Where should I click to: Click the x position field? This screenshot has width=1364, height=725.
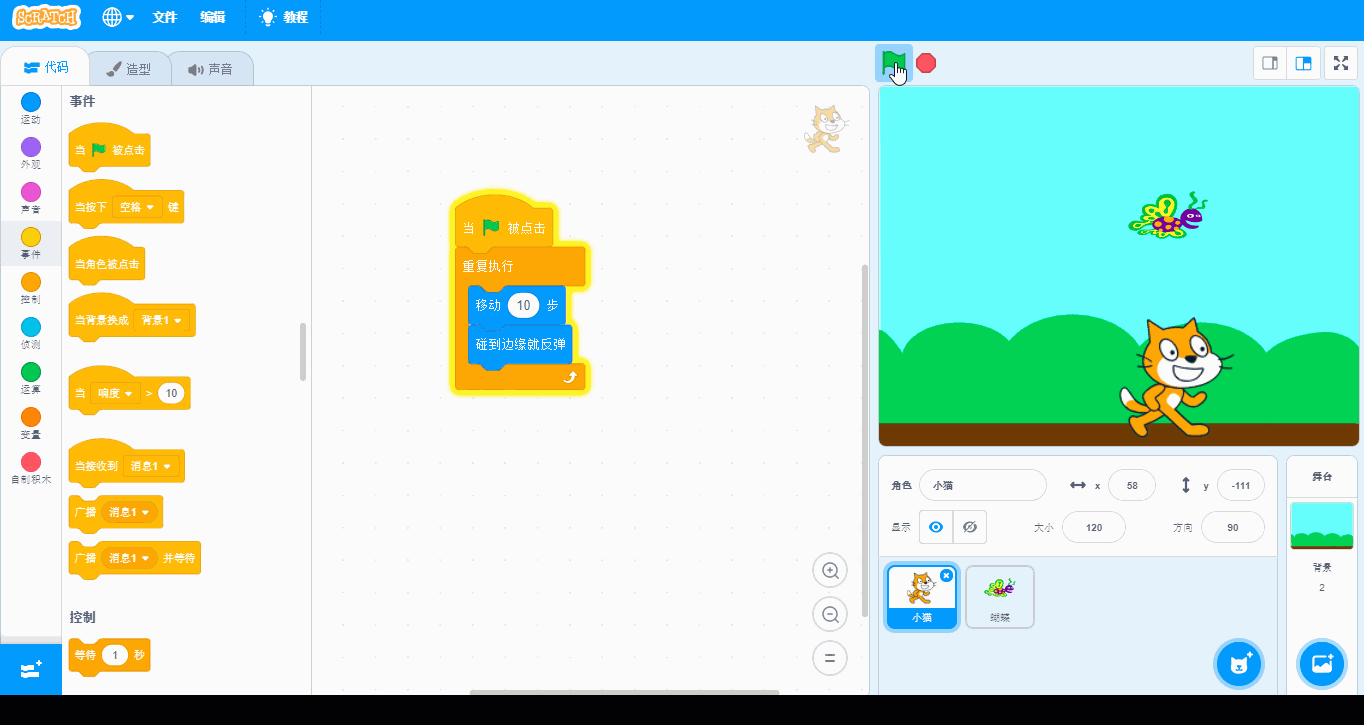coord(1132,485)
